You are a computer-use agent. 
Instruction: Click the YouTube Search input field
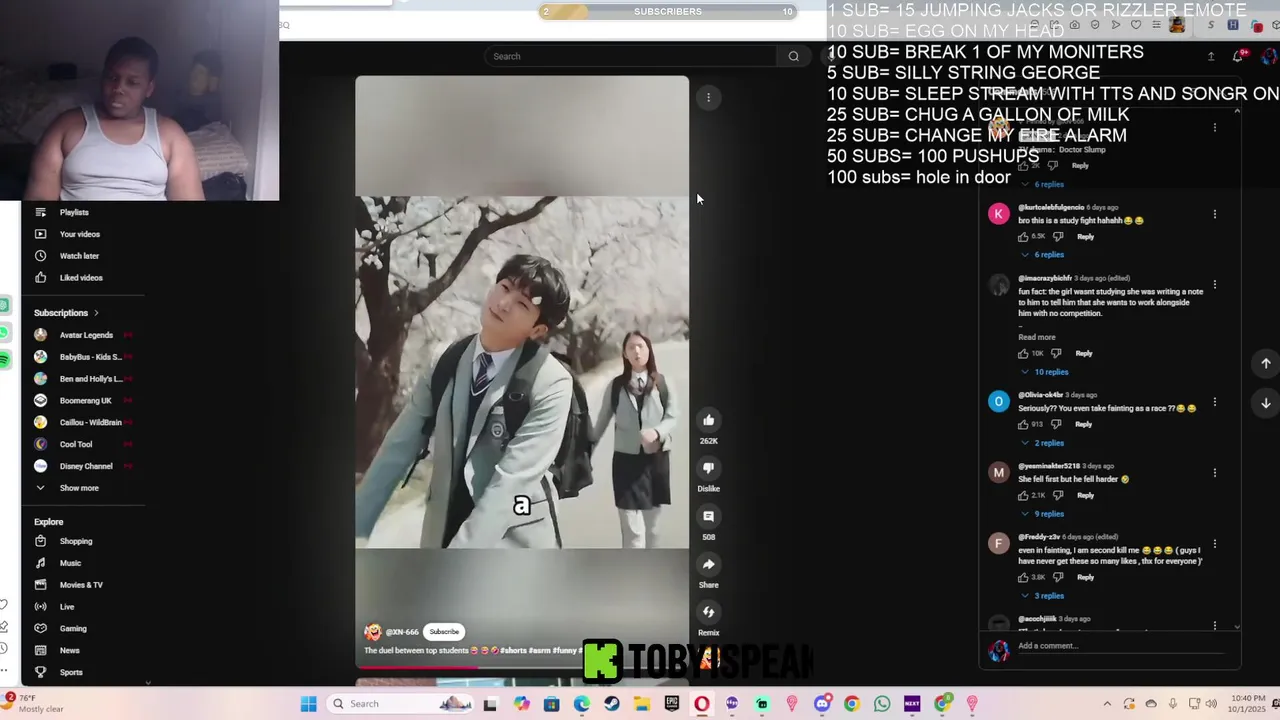point(631,56)
